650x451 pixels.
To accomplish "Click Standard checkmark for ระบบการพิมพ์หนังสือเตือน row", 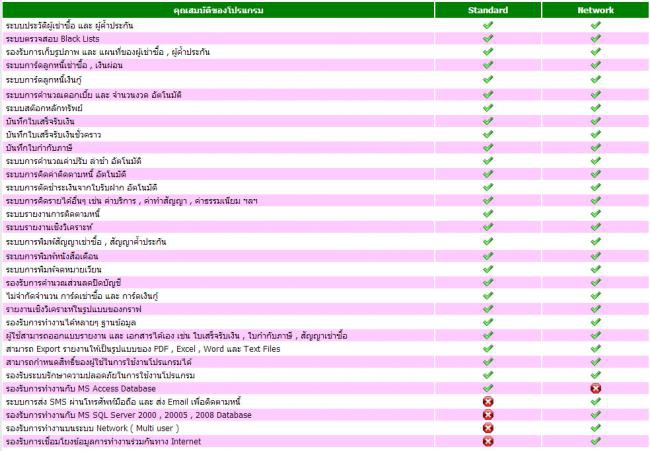I will click(x=488, y=256).
